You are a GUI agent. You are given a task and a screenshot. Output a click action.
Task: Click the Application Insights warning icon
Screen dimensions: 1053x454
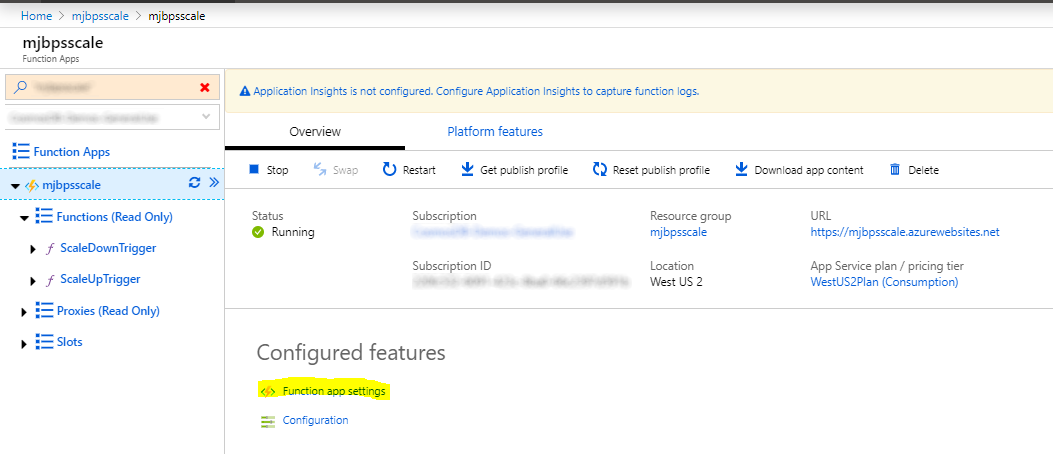coord(244,91)
